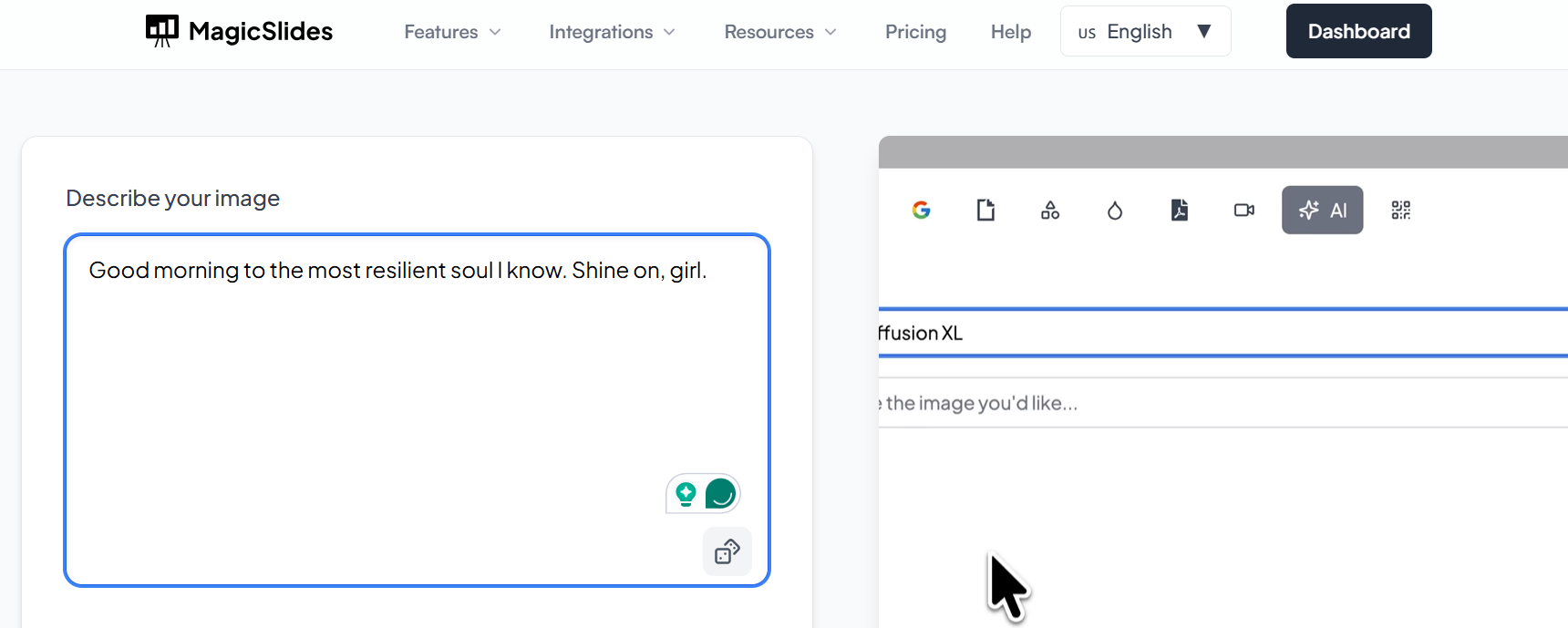The height and width of the screenshot is (628, 1568).
Task: Click the Dashboard button
Action: pos(1358,32)
